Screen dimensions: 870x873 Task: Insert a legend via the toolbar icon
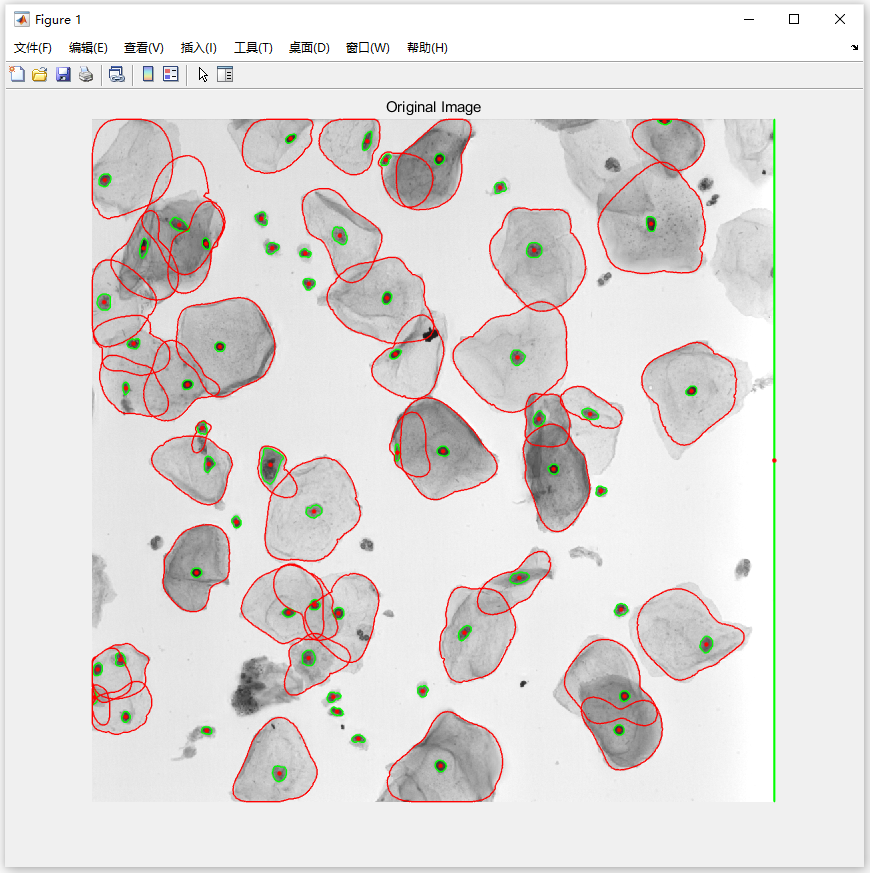[171, 74]
